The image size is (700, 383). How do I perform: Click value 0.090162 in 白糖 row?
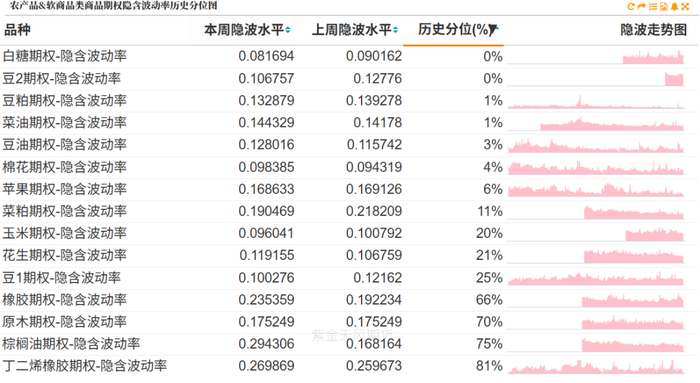coord(374,56)
